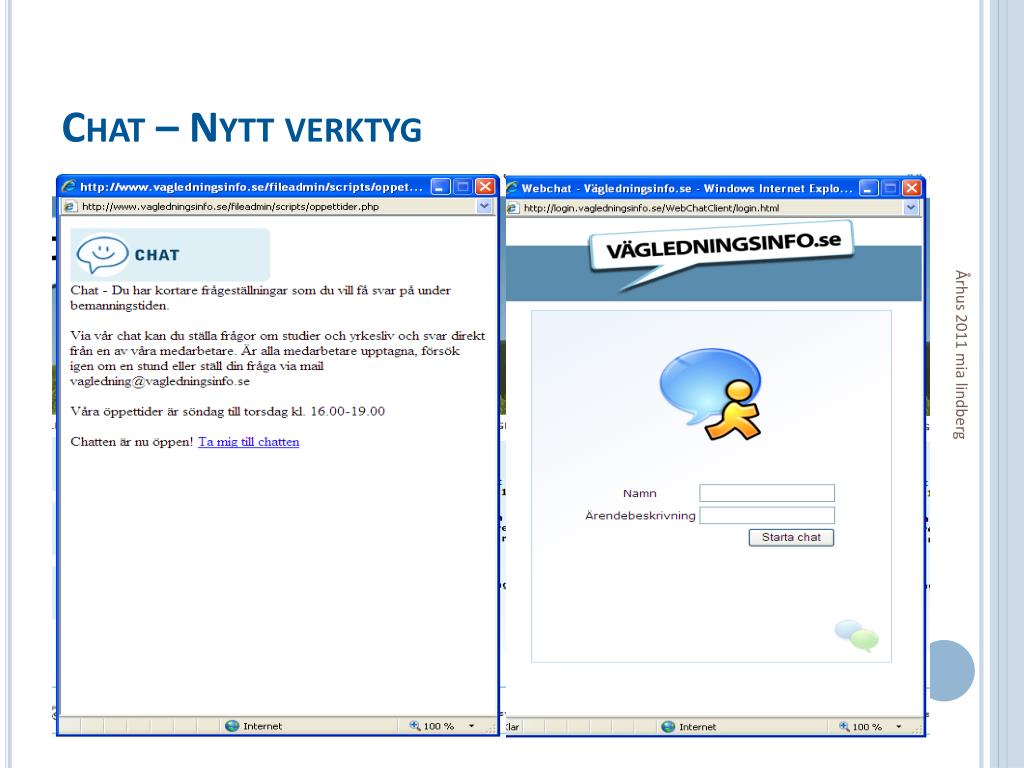This screenshot has width=1024, height=768.
Task: Maximize the Webchat window
Action: (x=890, y=188)
